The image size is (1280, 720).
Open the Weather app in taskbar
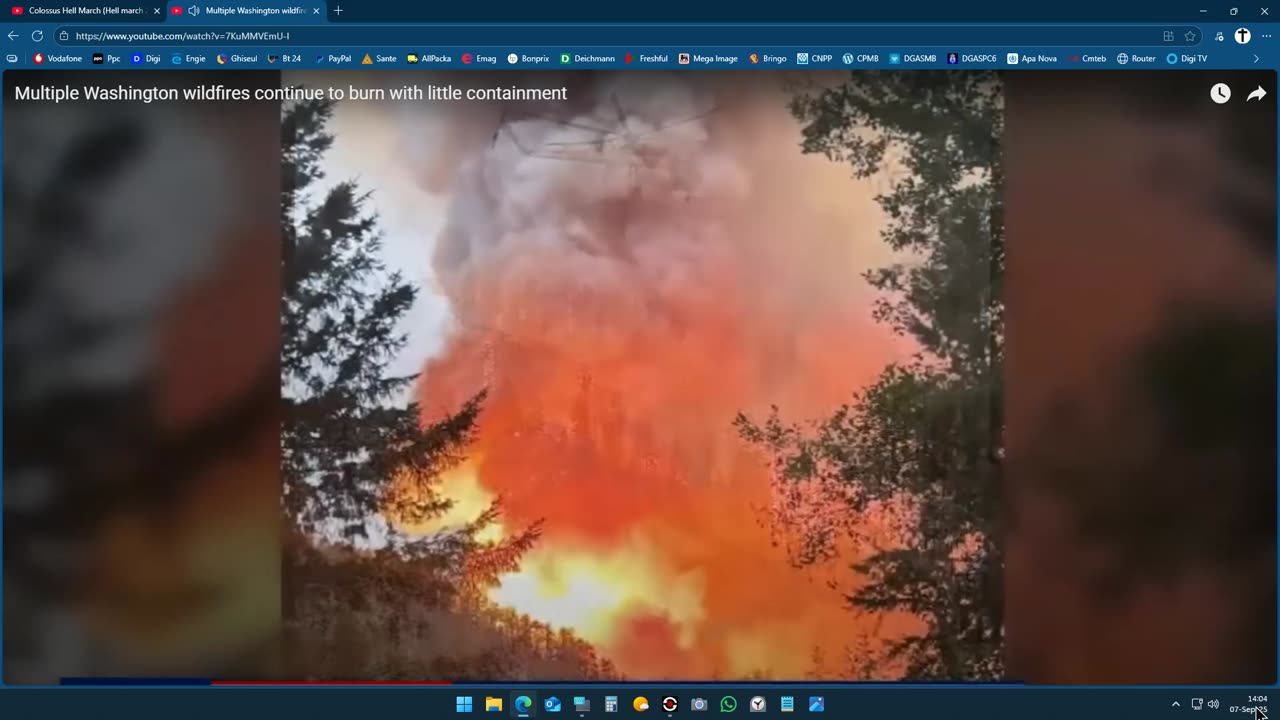[641, 704]
